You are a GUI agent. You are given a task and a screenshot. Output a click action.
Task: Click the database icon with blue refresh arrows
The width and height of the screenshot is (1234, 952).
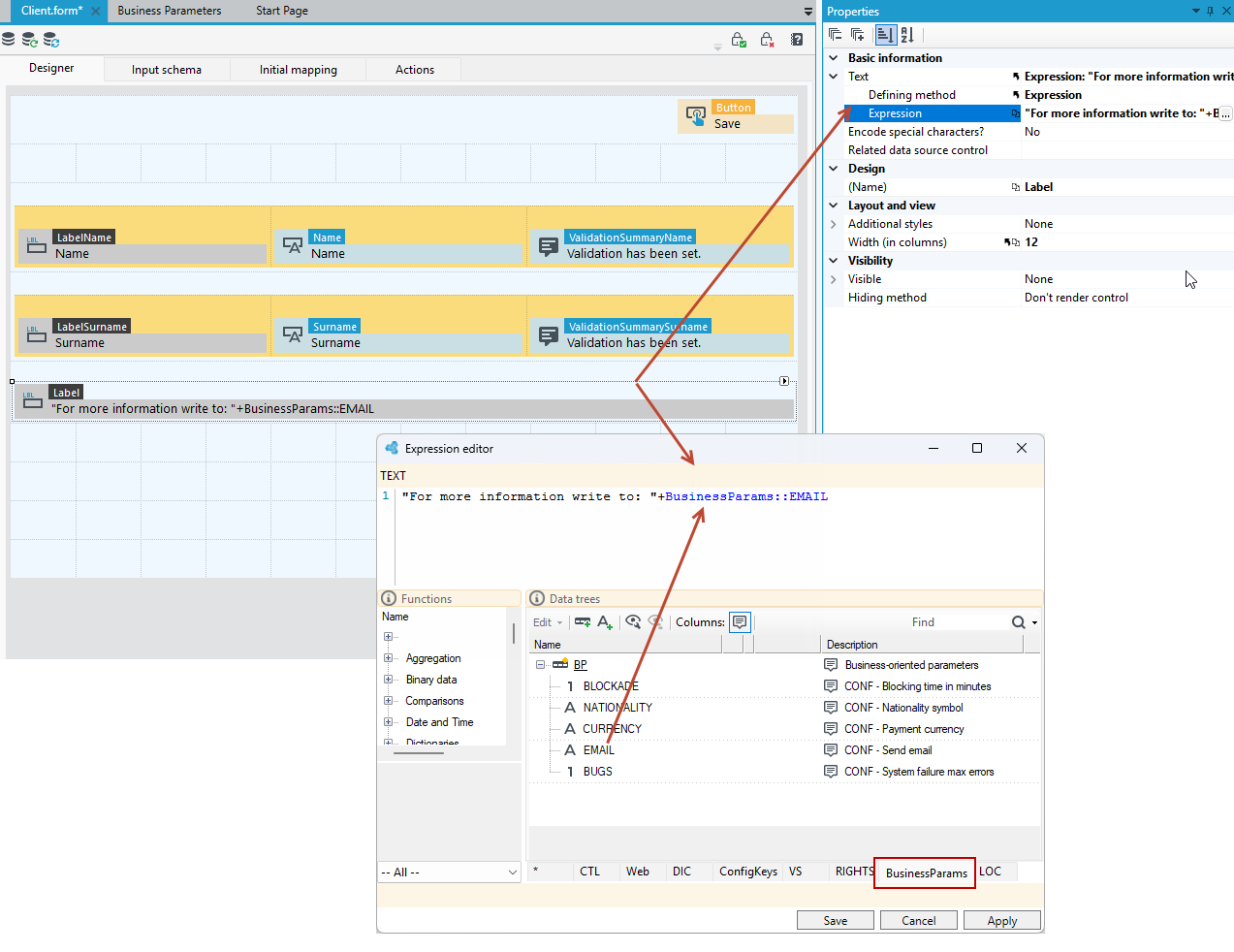tap(51, 40)
